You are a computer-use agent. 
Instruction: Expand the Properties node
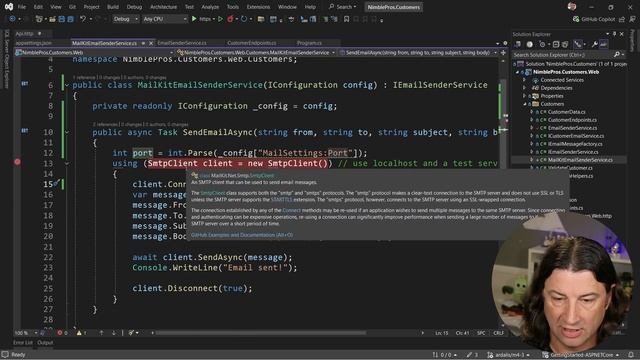[525, 96]
